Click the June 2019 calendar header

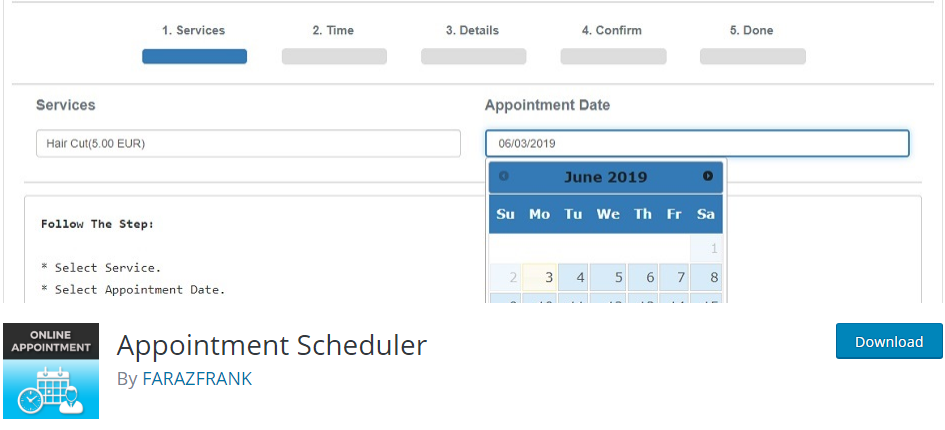tap(605, 177)
